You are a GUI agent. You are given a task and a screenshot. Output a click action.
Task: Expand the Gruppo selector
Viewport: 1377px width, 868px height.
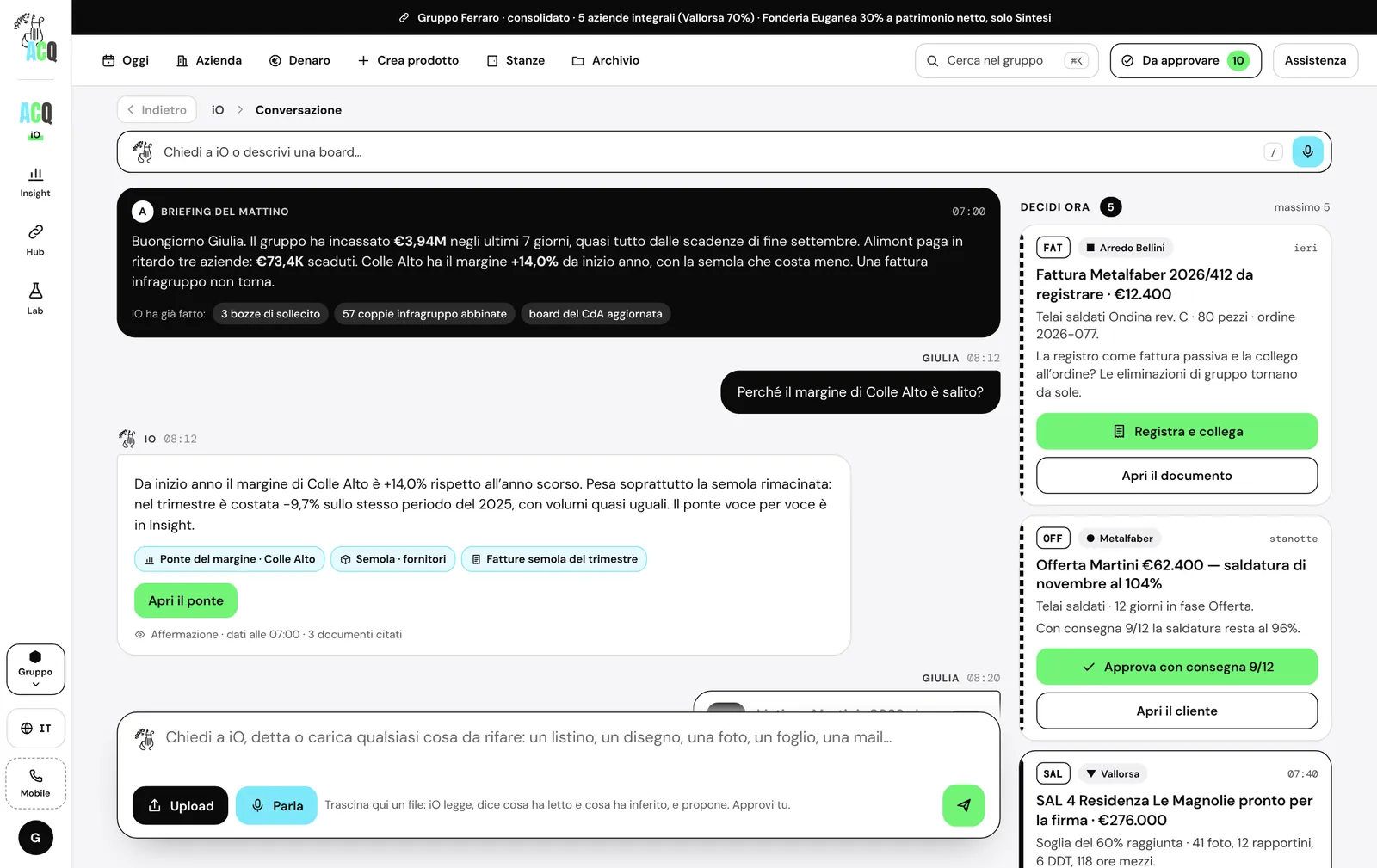35,668
